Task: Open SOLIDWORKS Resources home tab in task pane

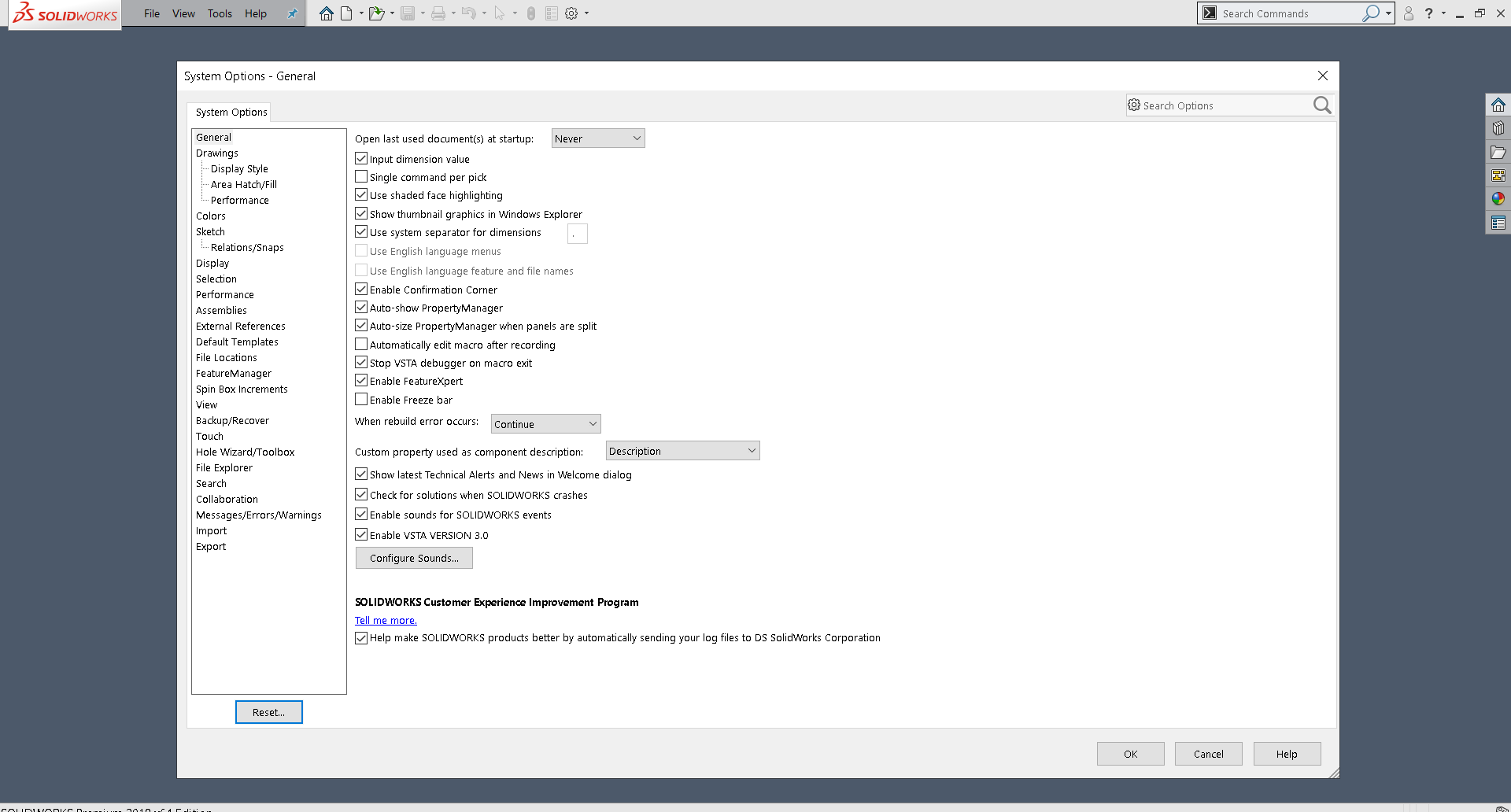Action: [x=1498, y=105]
